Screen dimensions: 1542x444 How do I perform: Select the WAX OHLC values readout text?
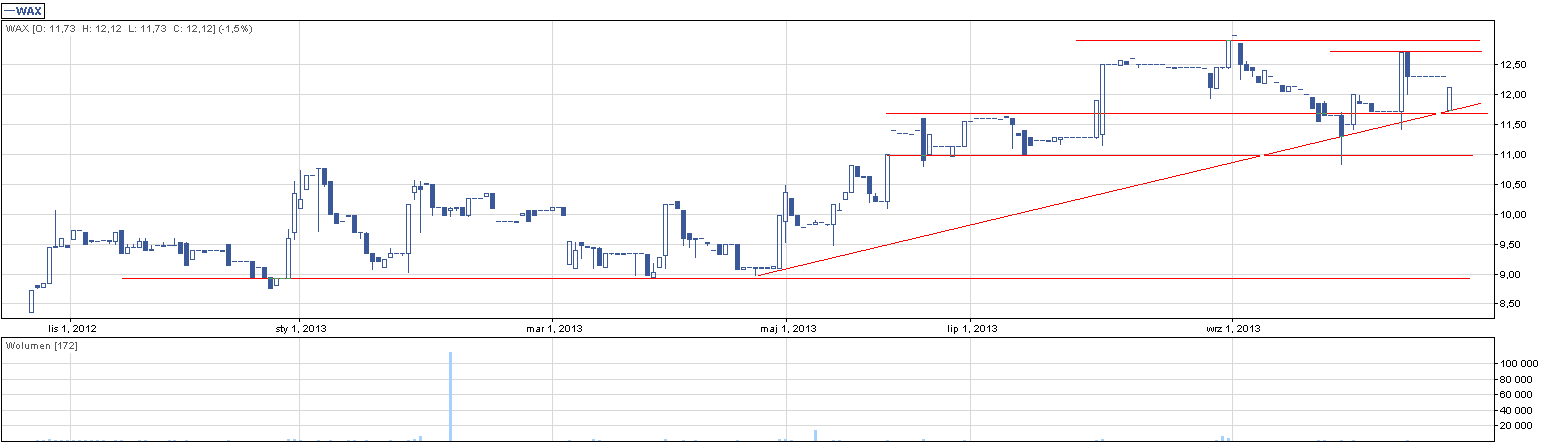pyautogui.click(x=129, y=29)
